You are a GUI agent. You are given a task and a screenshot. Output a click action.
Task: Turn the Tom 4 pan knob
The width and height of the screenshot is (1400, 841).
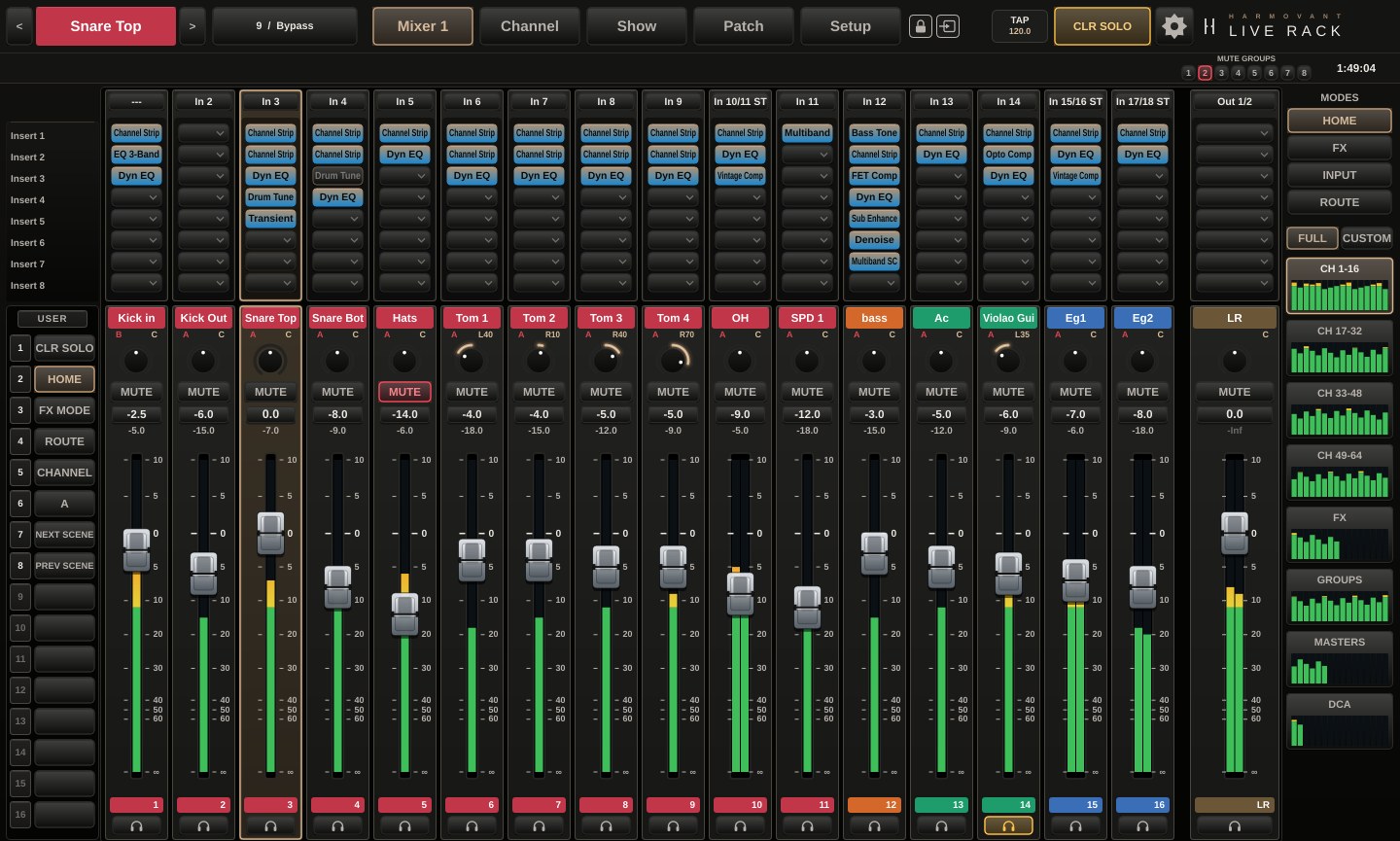(673, 360)
